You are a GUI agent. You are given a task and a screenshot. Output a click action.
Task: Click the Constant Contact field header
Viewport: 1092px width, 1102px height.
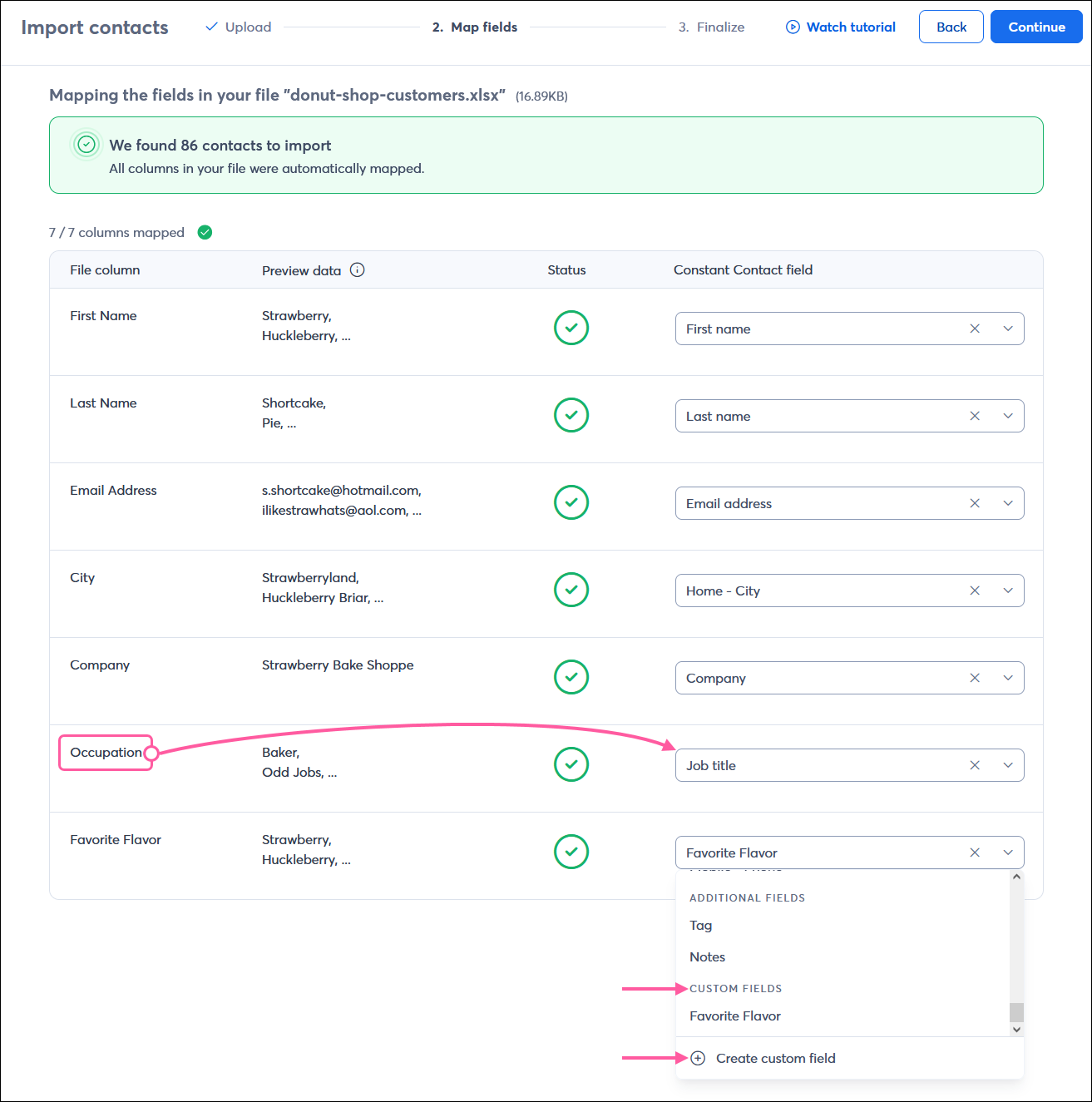pyautogui.click(x=743, y=269)
